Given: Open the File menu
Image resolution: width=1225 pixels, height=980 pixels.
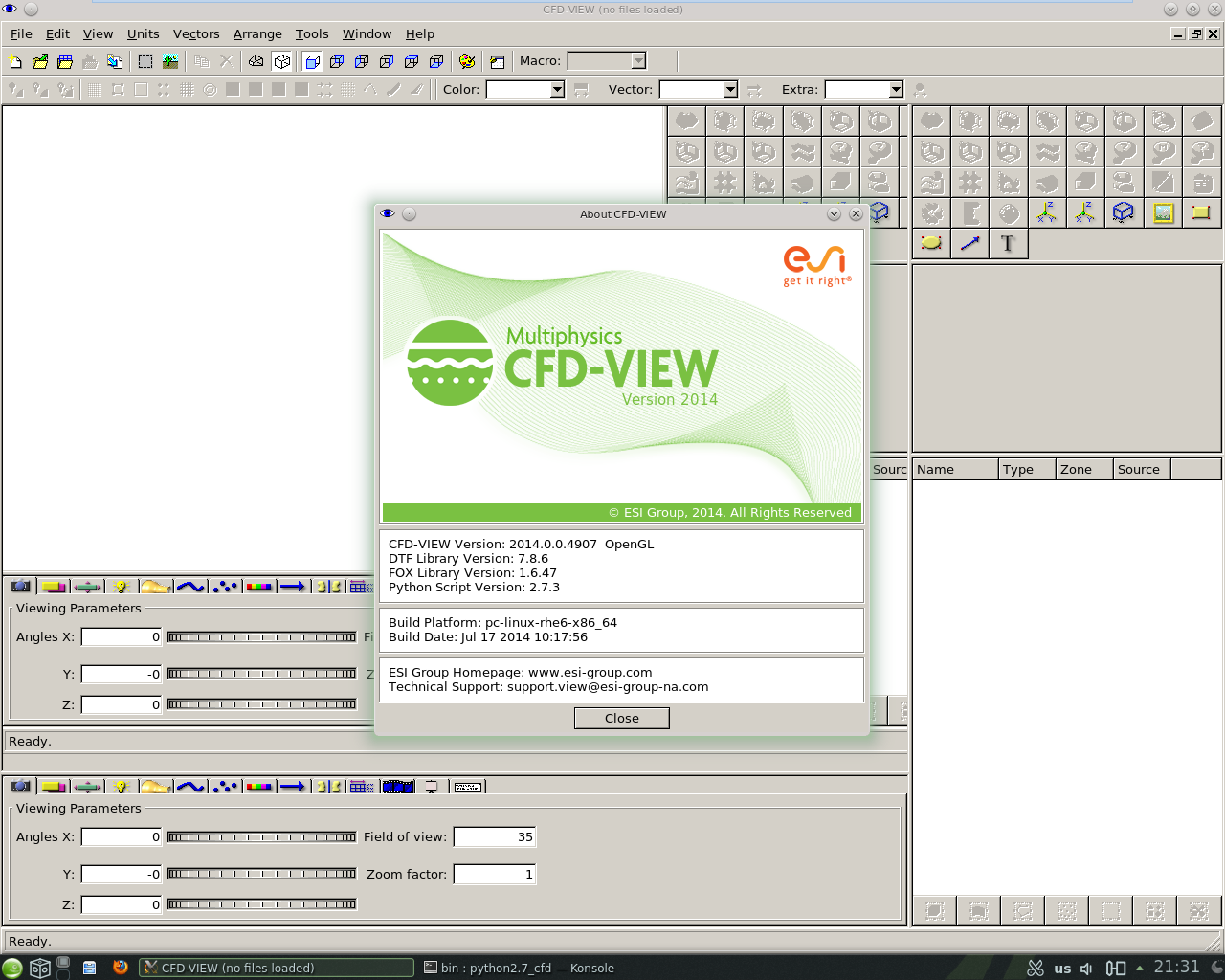Looking at the screenshot, I should click(x=21, y=33).
